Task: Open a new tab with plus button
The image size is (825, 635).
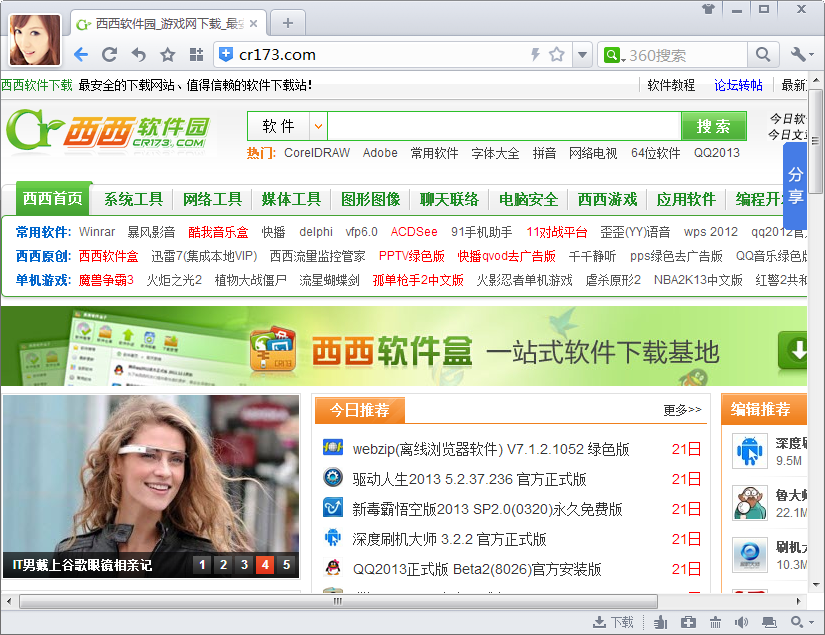Action: point(287,23)
